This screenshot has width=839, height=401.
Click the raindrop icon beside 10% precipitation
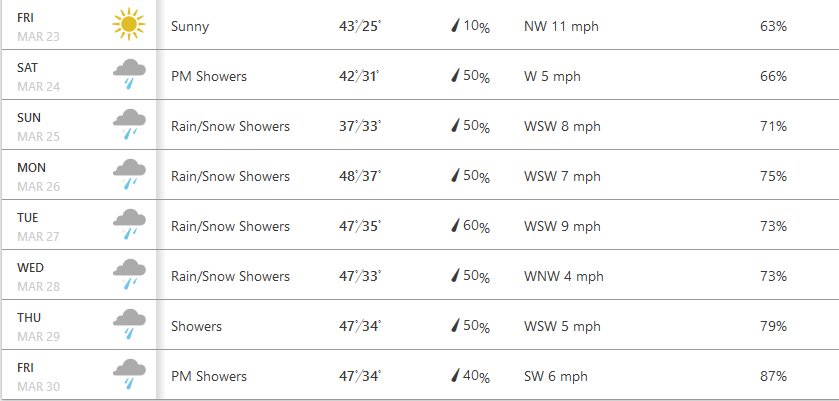(455, 25)
